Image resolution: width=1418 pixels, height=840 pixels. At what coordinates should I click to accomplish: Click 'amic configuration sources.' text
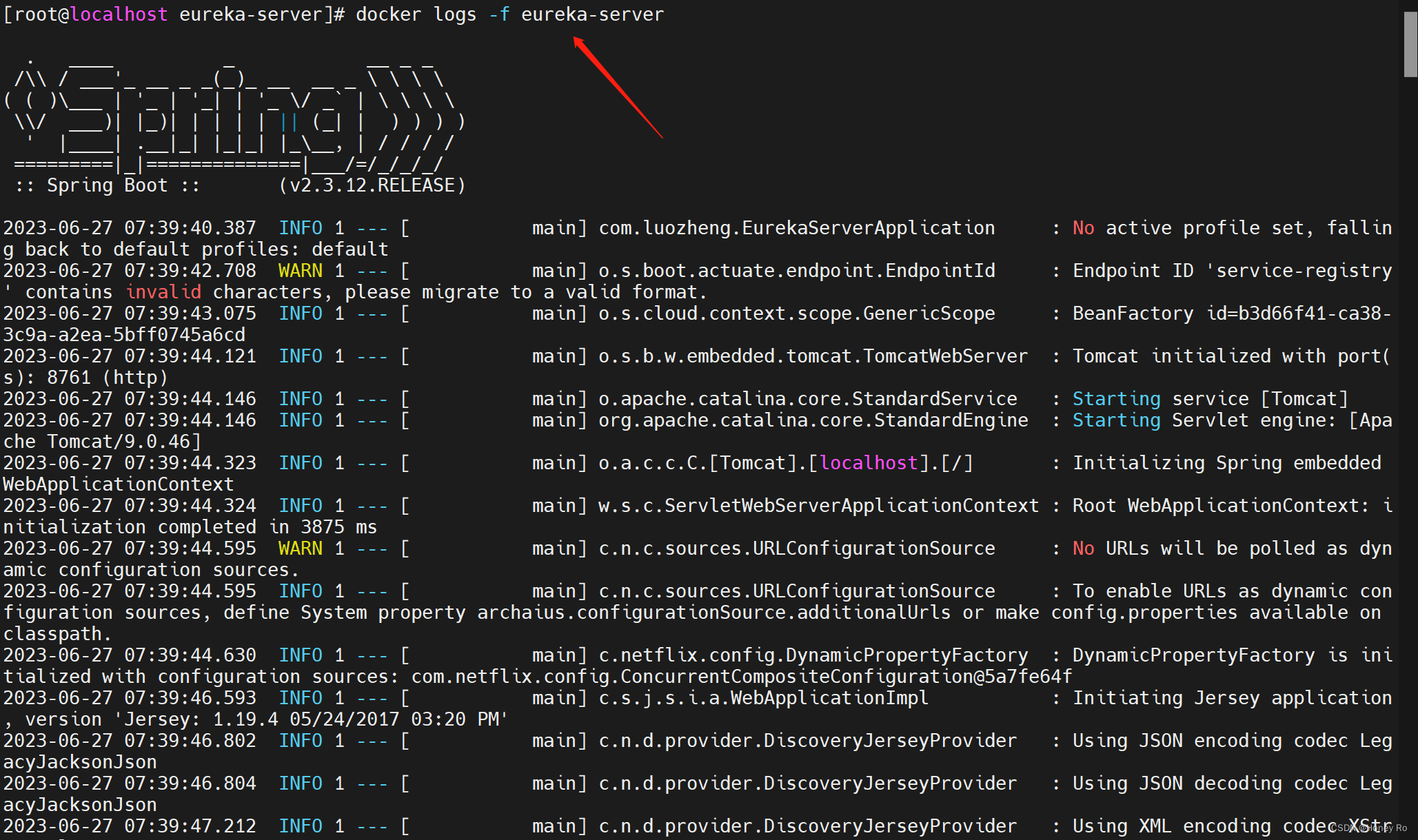coord(152,570)
